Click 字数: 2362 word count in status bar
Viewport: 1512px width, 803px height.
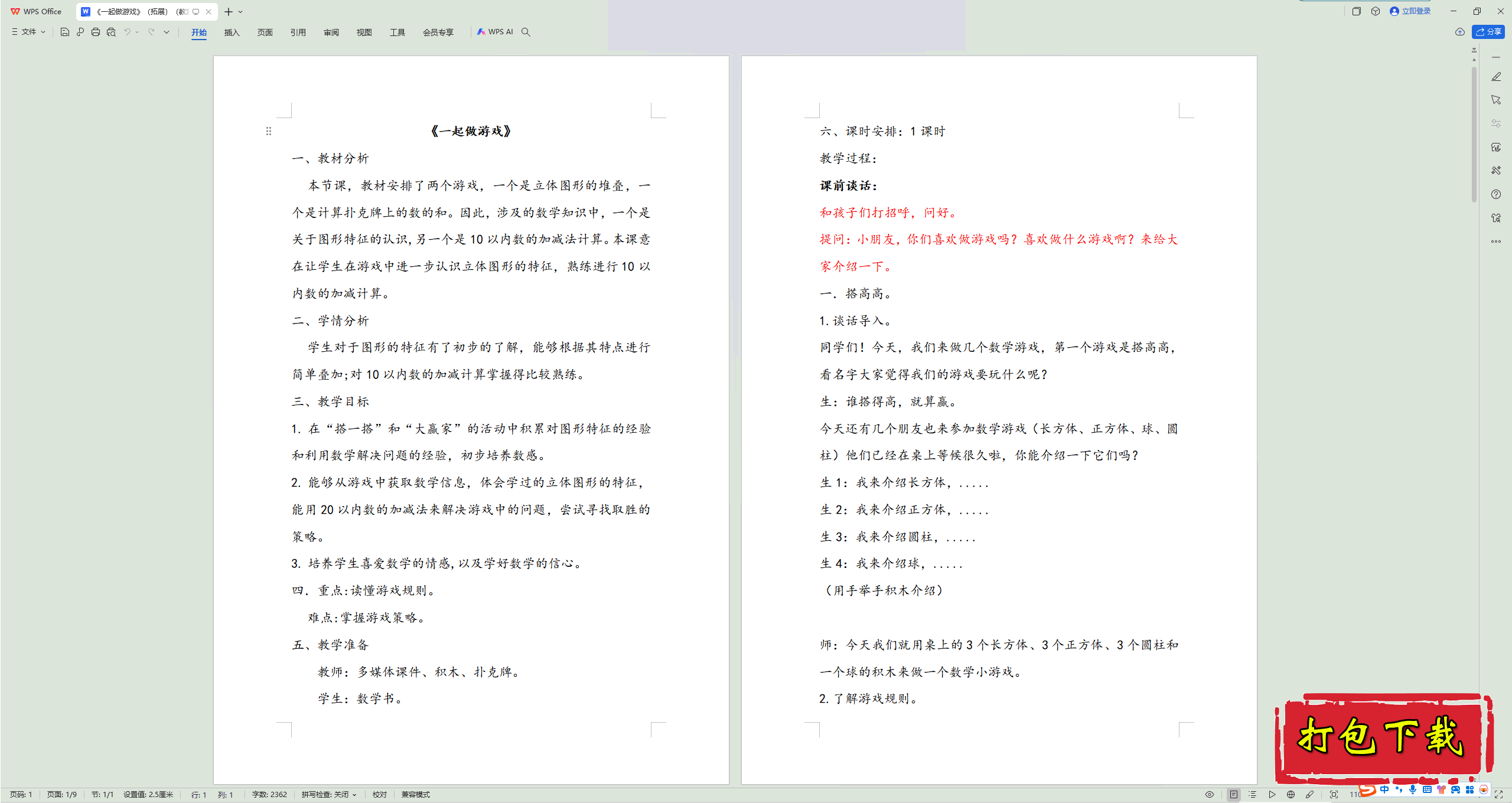269,795
